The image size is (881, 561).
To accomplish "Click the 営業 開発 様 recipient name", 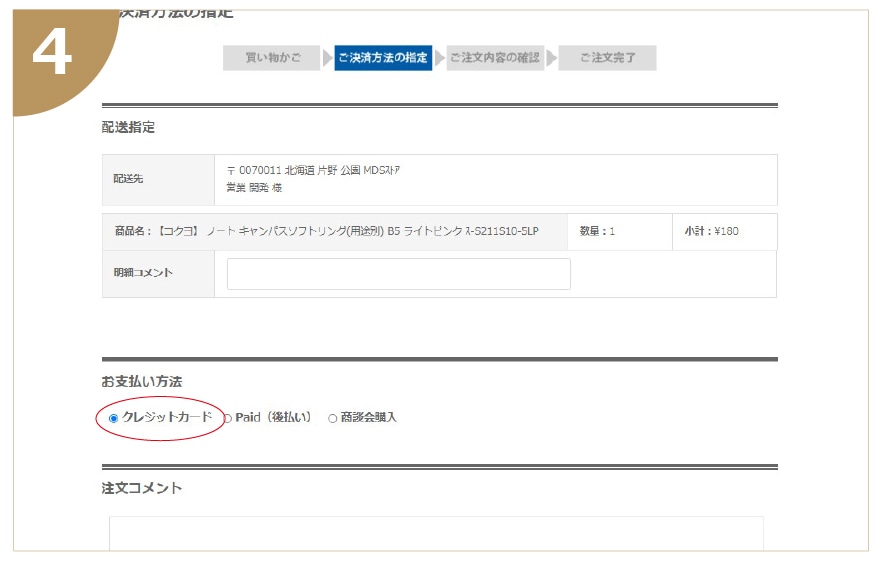I will pyautogui.click(x=254, y=188).
